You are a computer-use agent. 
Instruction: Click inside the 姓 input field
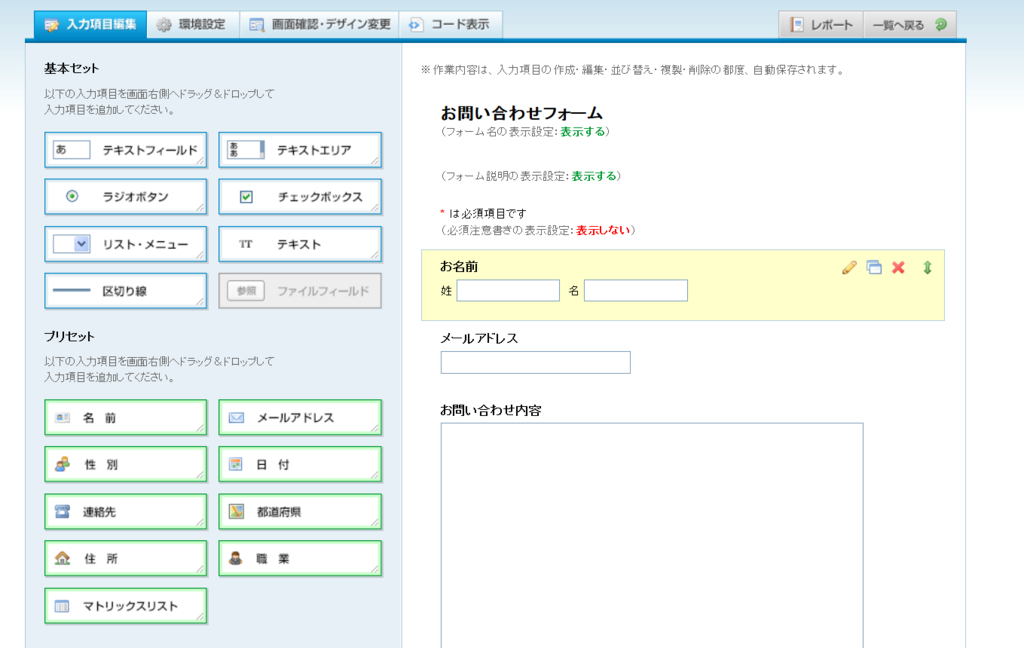pos(507,290)
